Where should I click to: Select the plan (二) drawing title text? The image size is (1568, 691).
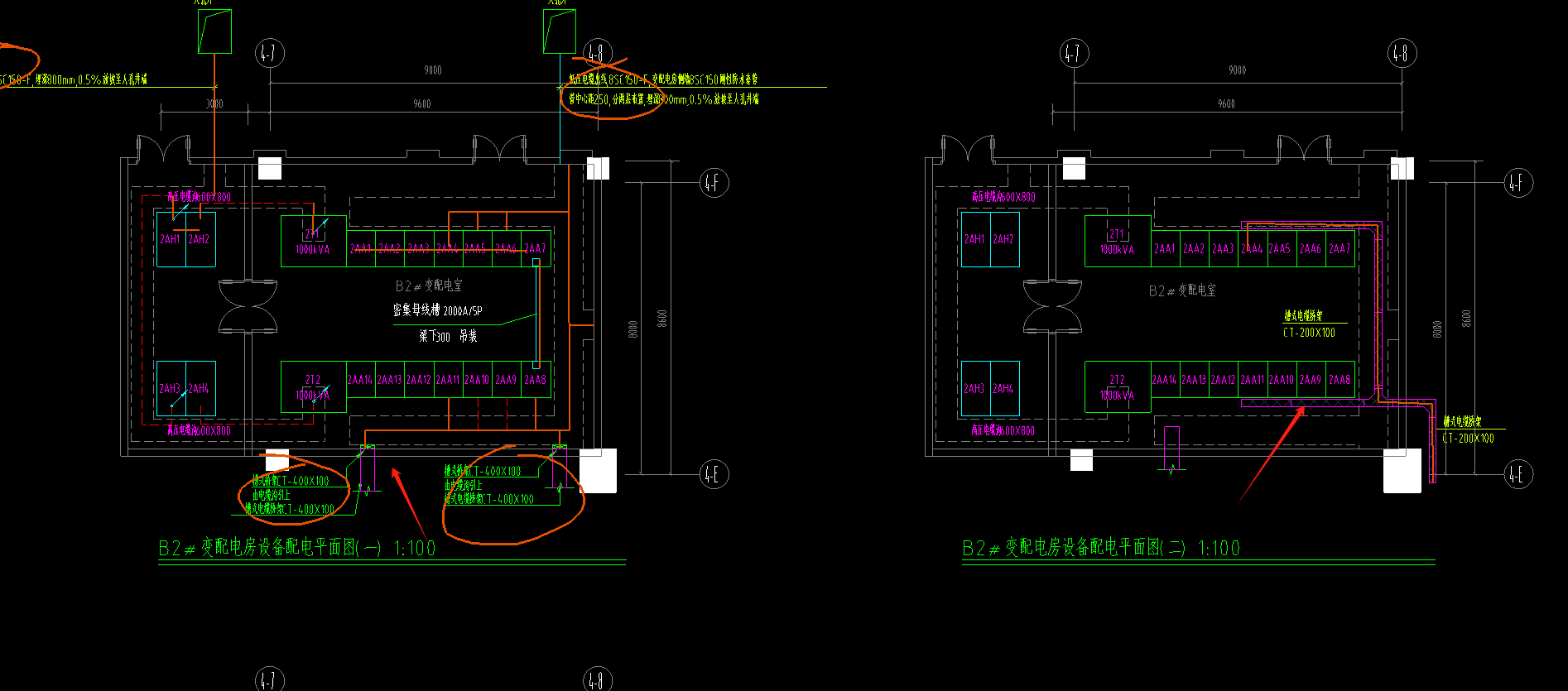pyautogui.click(x=1101, y=548)
